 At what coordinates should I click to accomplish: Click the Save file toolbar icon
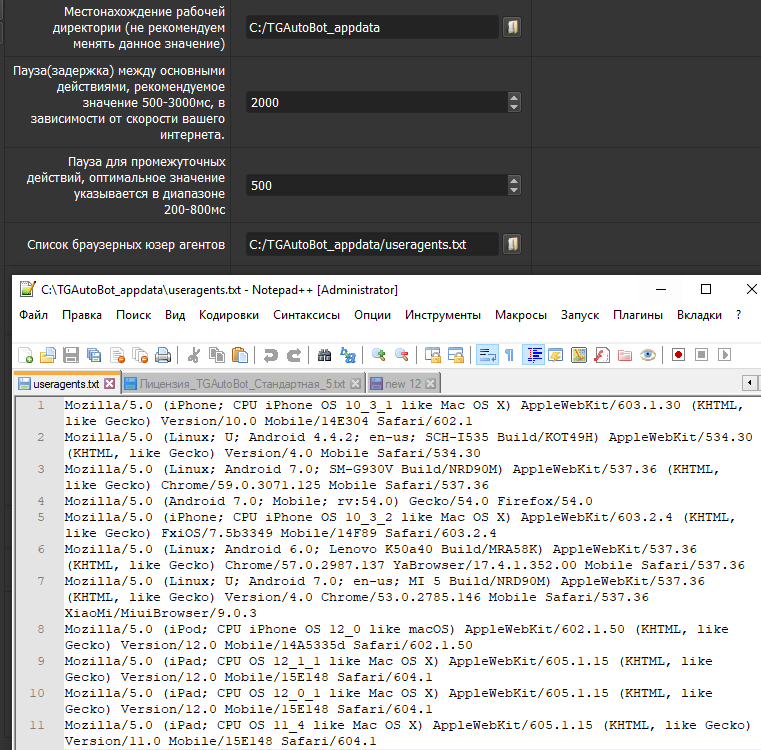(71, 354)
